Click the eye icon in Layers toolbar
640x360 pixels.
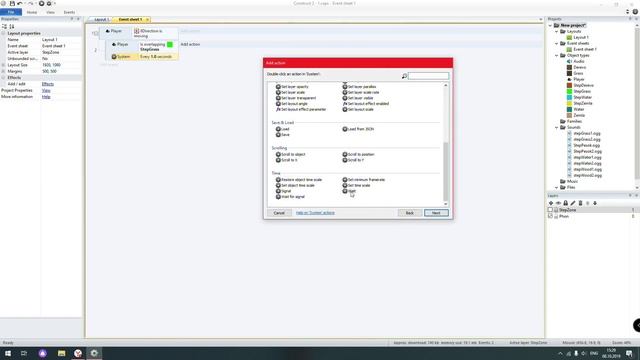coord(558,203)
